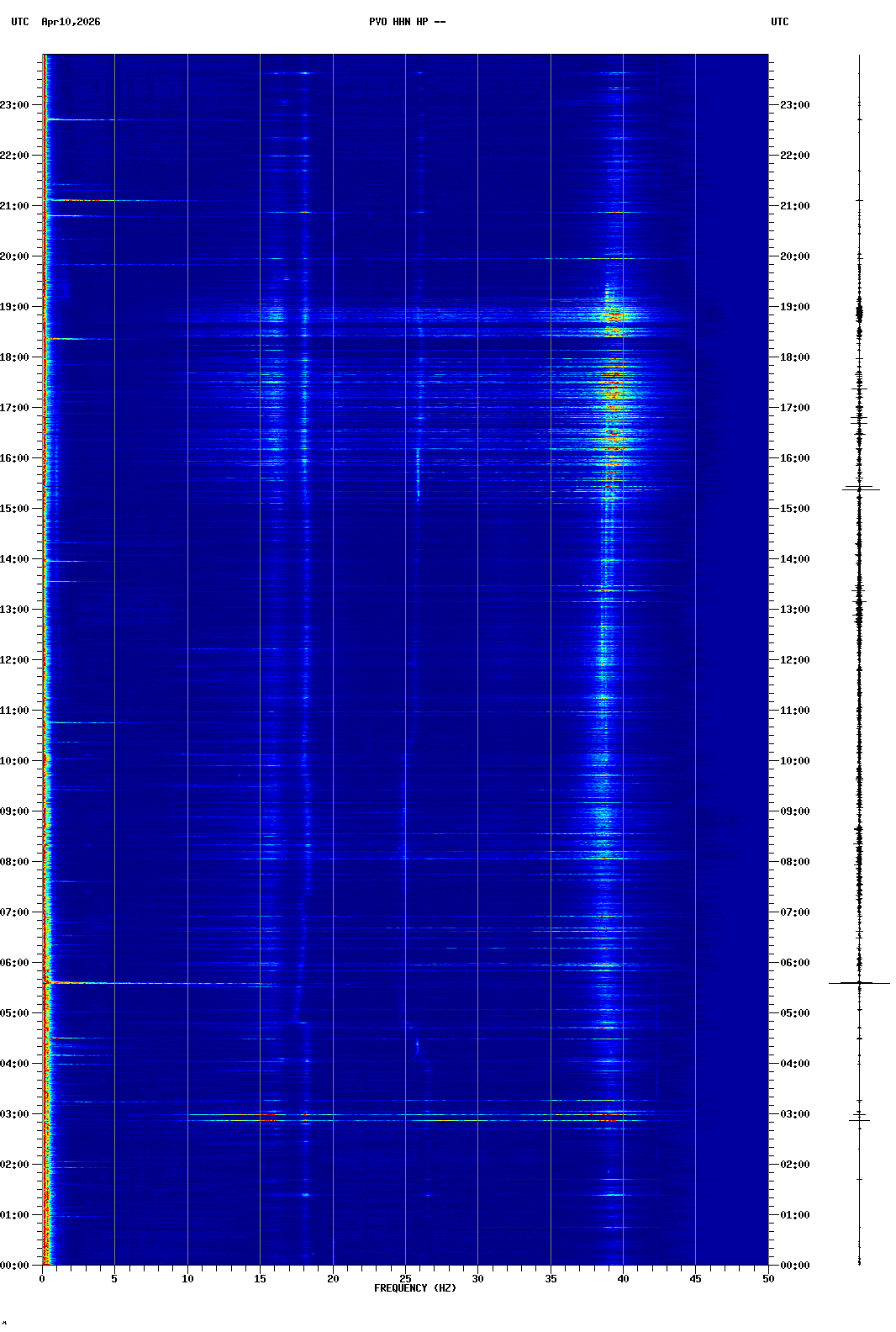Viewport: 896px width, 1332px height.
Task: Click the 10 Hz frequency tick label
Action: click(x=187, y=1279)
